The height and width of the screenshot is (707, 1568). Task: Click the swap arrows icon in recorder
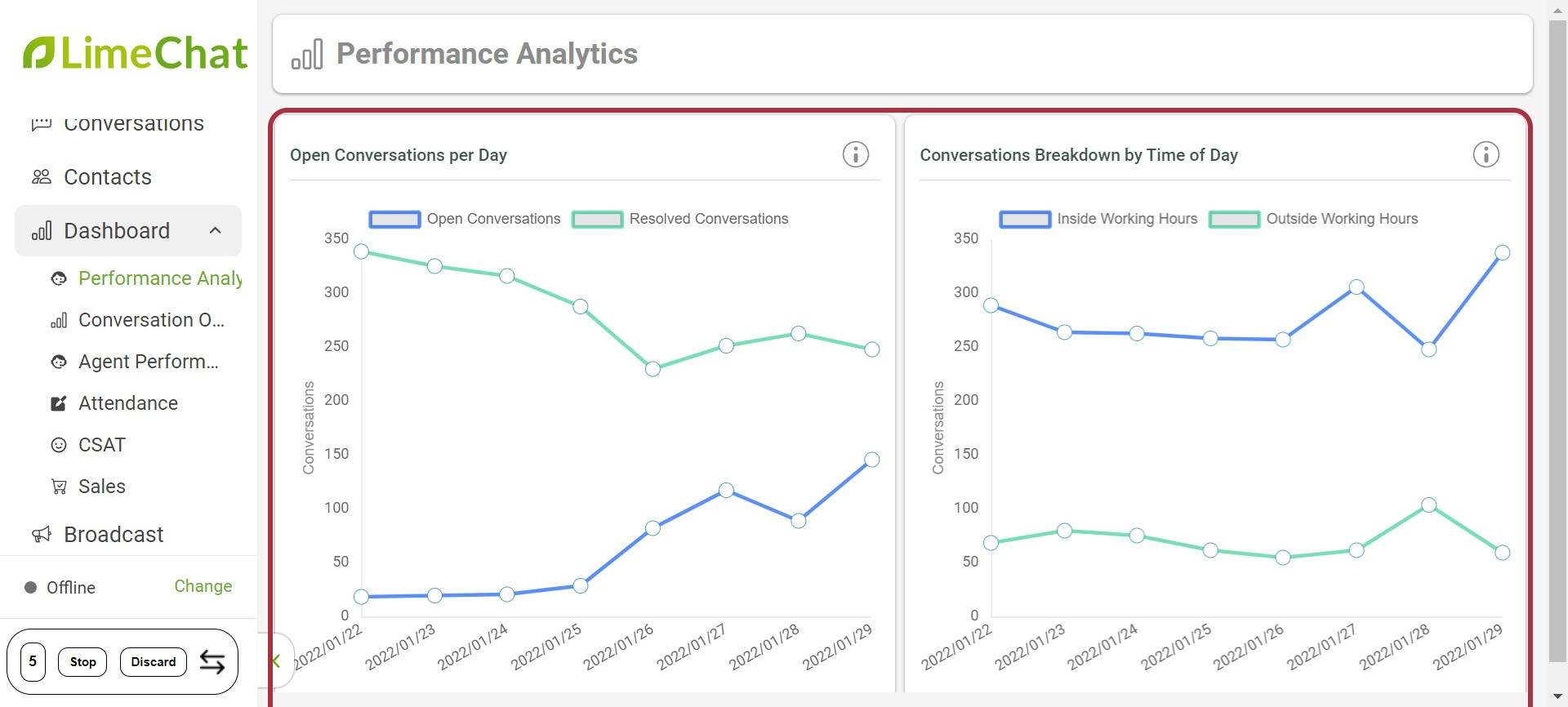212,662
